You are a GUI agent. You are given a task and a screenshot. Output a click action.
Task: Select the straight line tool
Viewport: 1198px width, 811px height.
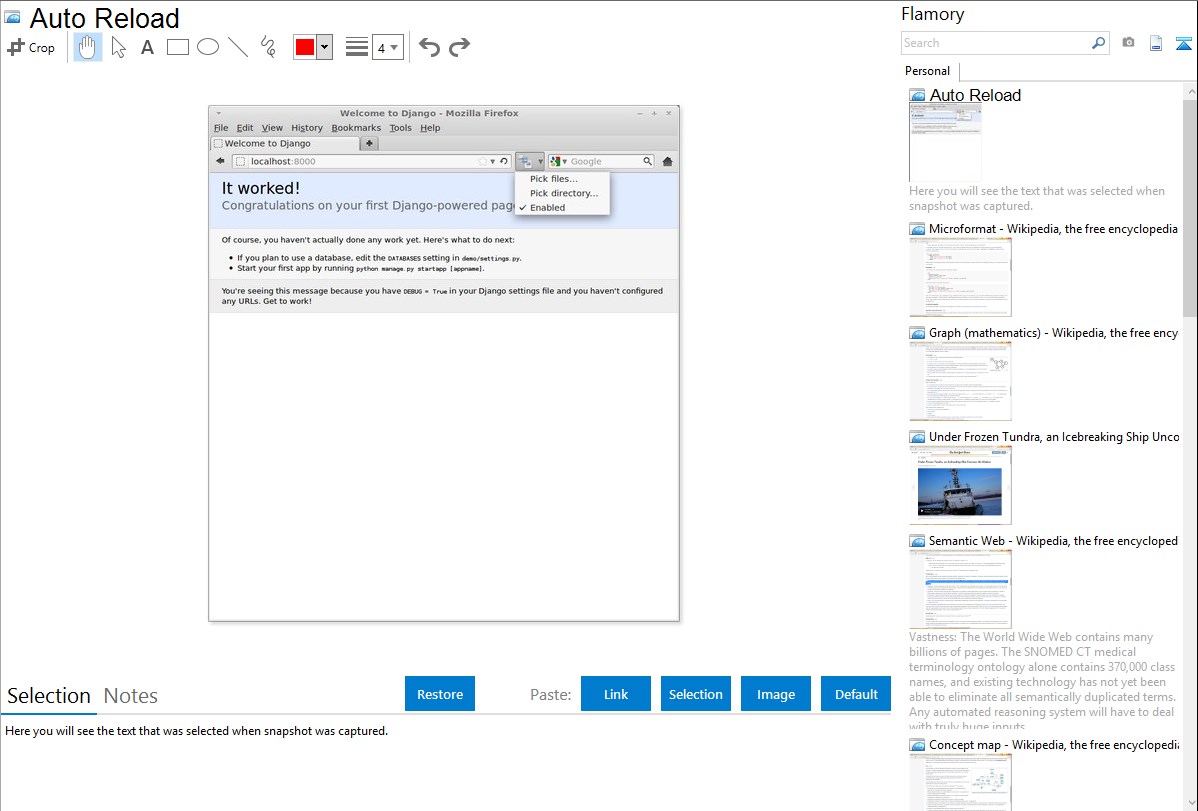[x=238, y=47]
